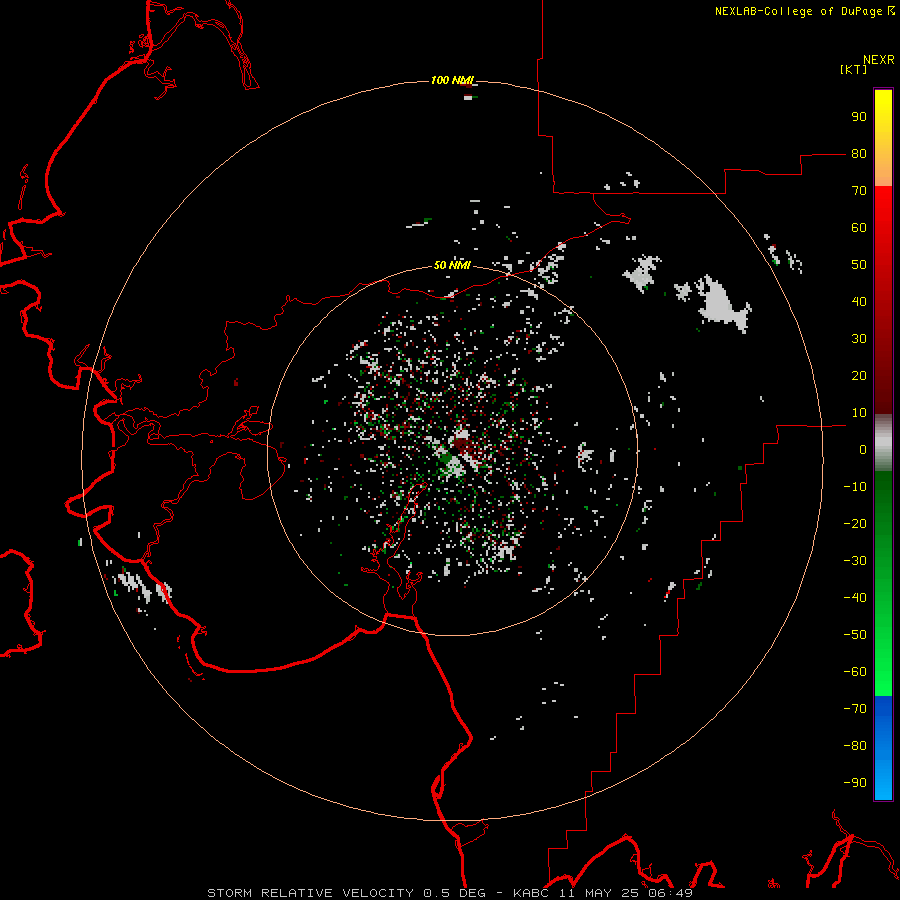
Task: Click the -90 value on velocity scale
Action: click(855, 783)
